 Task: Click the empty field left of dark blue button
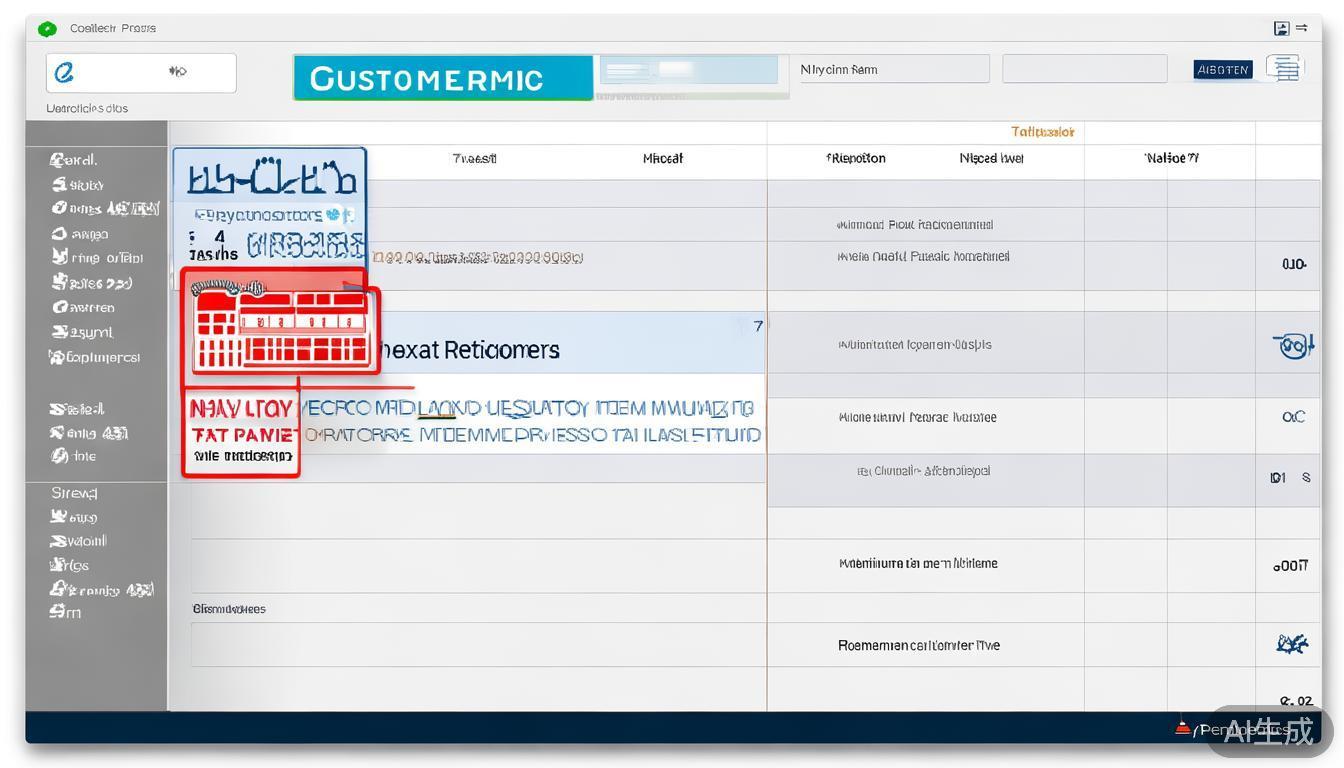(x=1084, y=69)
